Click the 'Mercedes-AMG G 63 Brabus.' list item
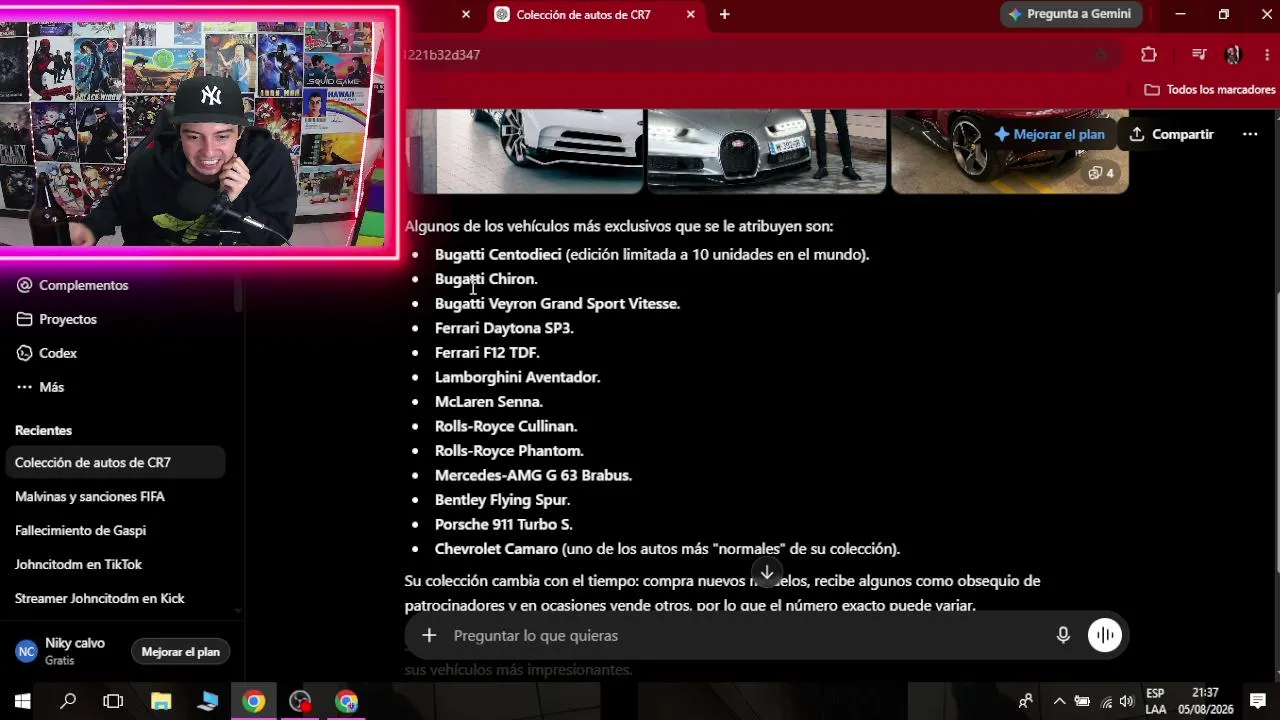This screenshot has width=1280, height=720. point(533,475)
